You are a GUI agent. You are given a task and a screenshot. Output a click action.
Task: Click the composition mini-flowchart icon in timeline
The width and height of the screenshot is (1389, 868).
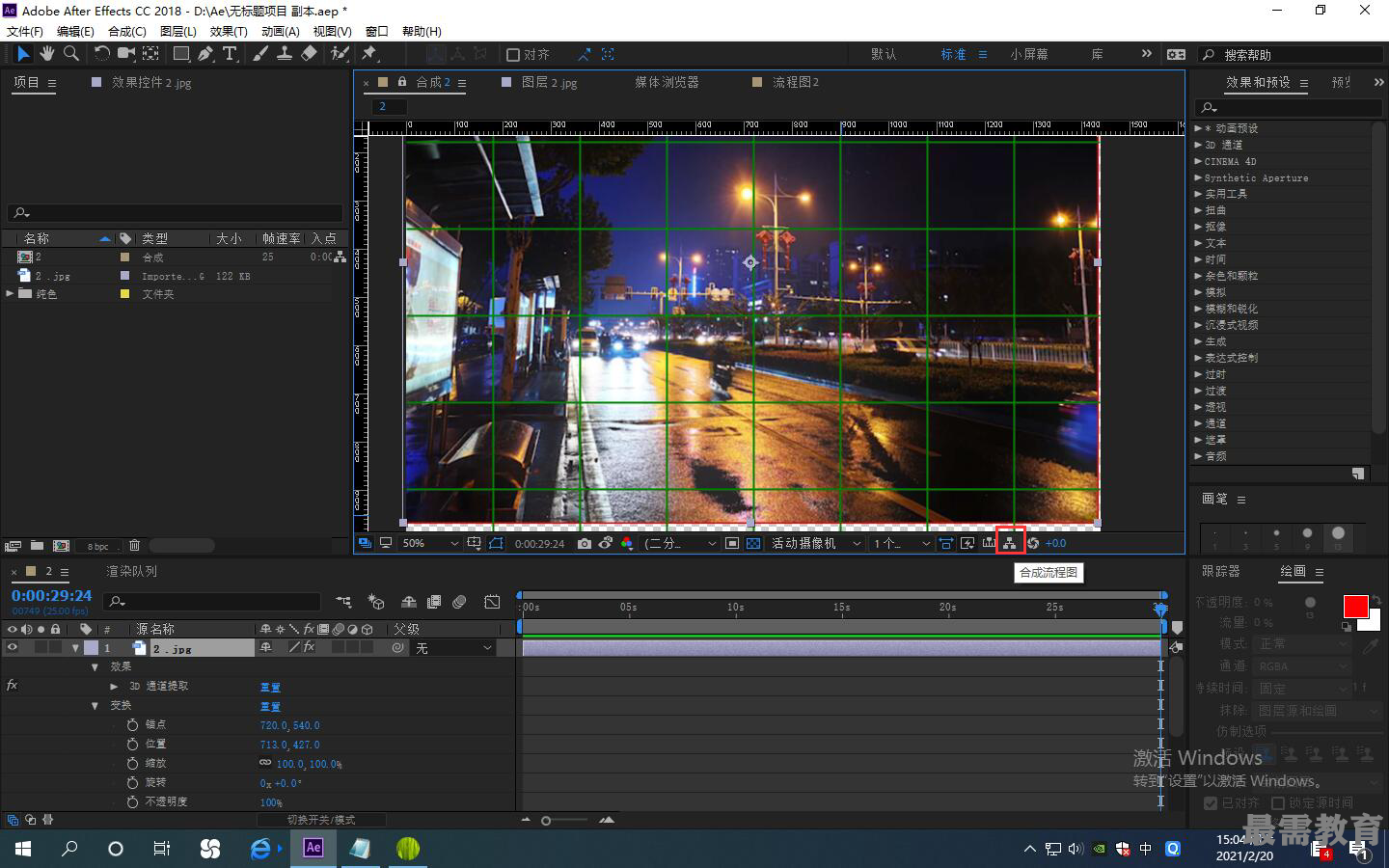click(343, 602)
